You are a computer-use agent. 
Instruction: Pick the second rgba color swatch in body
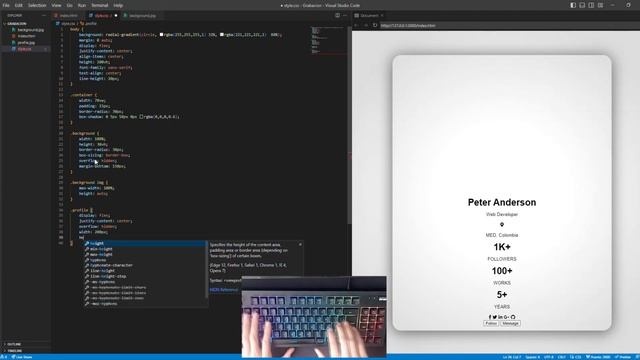click(x=222, y=35)
